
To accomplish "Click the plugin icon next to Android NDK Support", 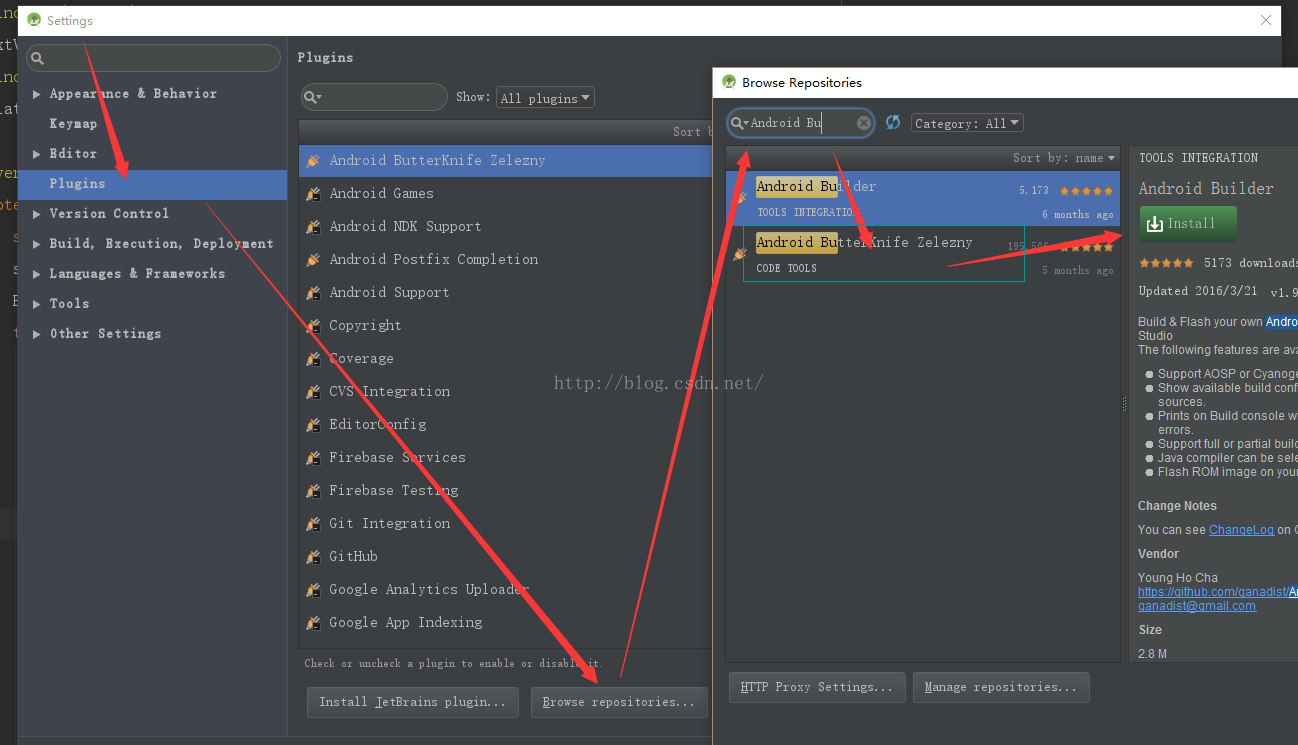I will coord(313,226).
